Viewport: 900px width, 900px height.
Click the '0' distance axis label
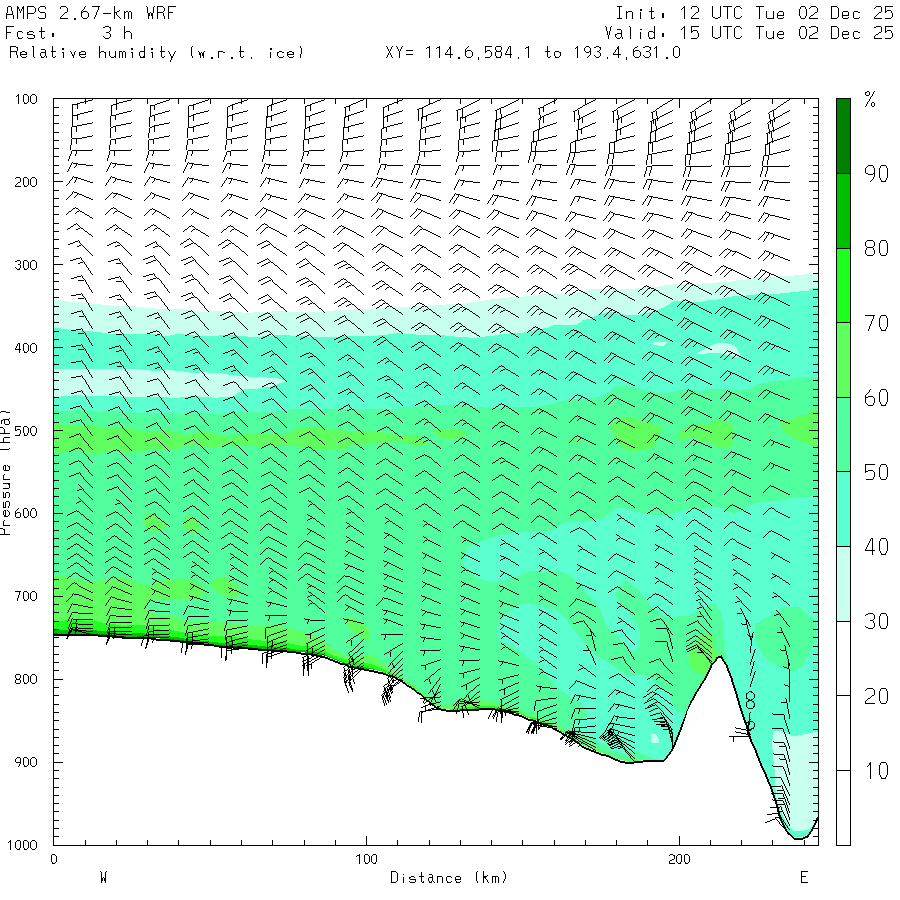(x=54, y=860)
